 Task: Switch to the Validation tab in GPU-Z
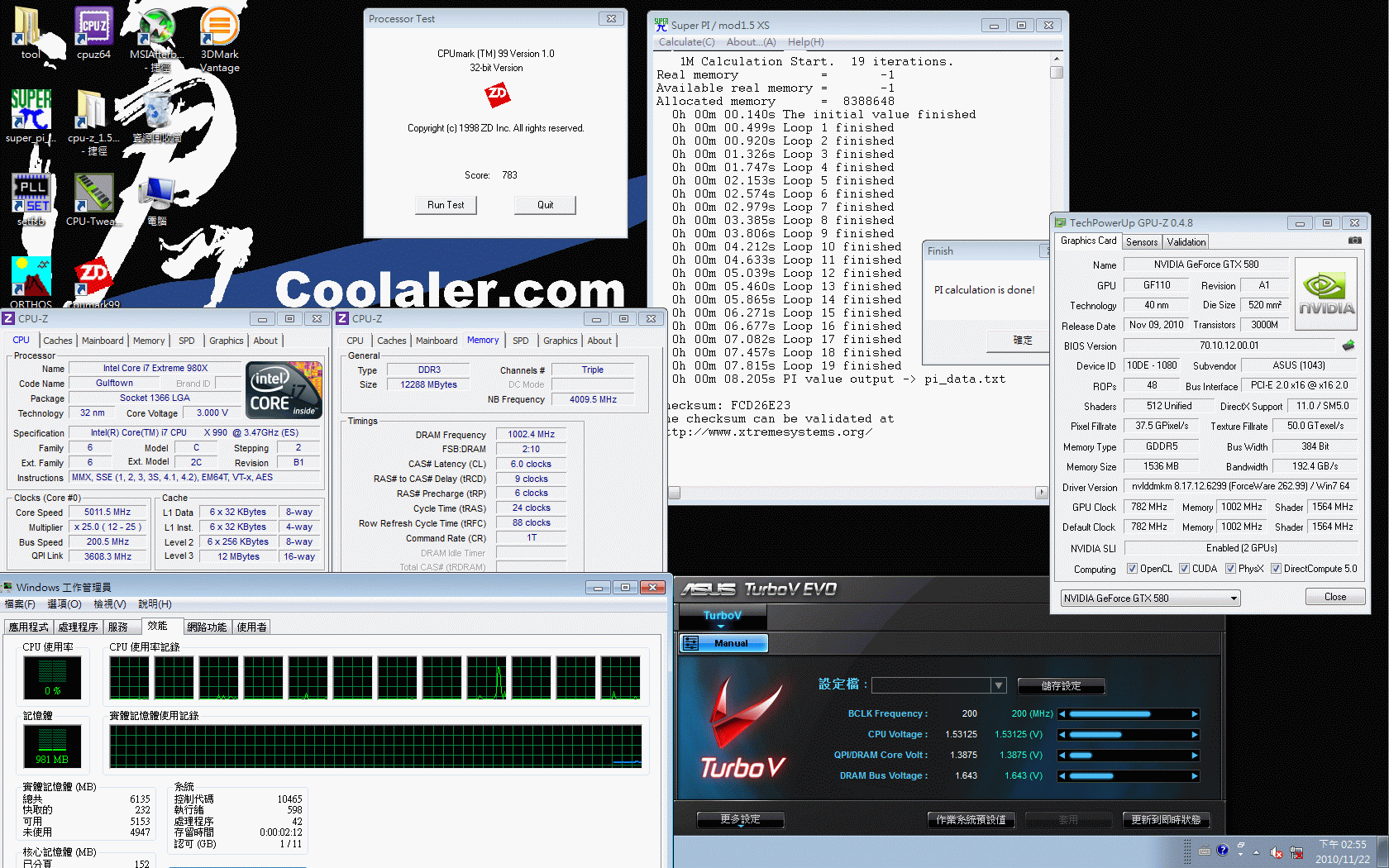(1186, 242)
